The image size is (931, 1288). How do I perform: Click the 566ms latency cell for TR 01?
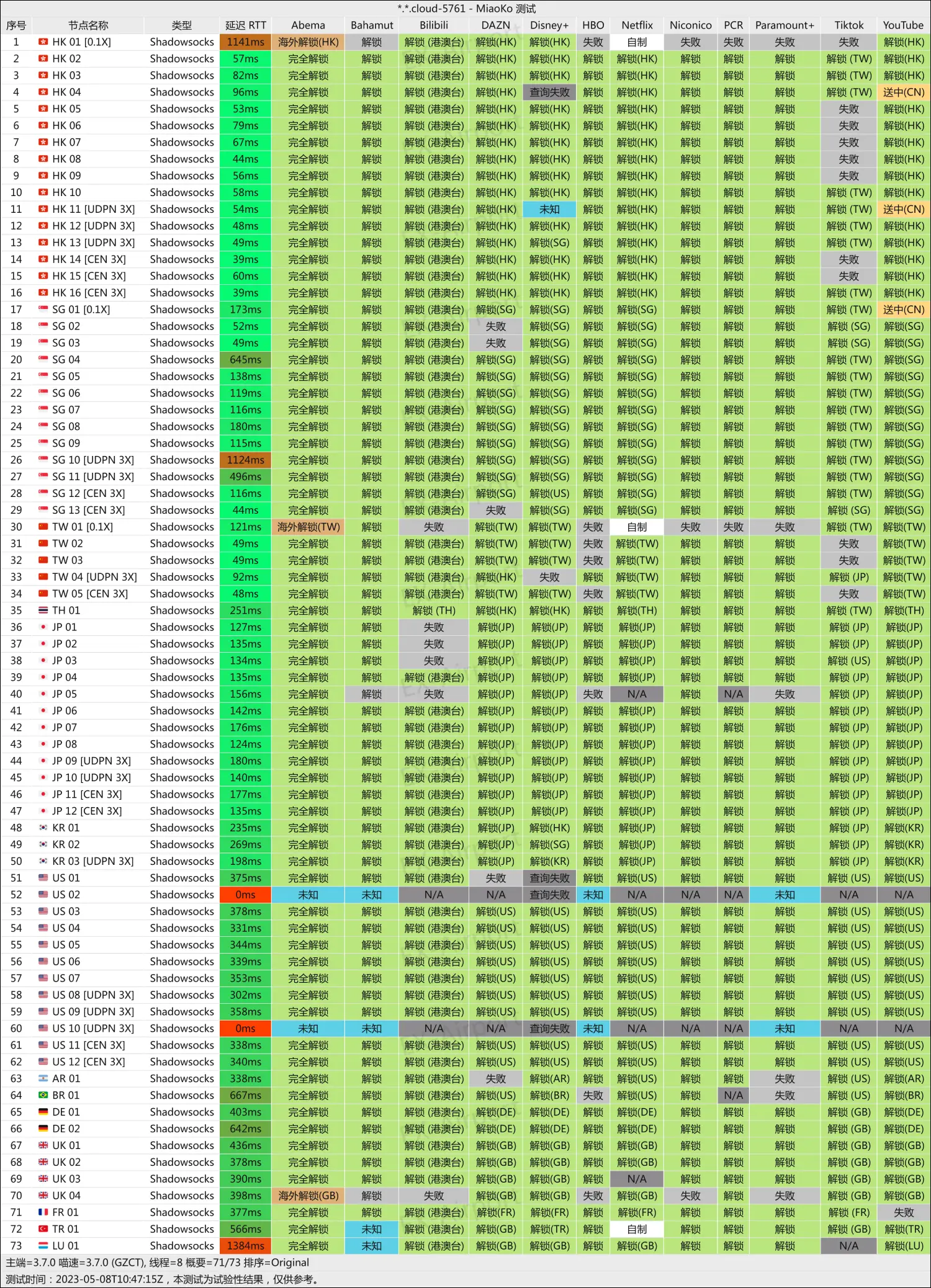pos(246,1229)
